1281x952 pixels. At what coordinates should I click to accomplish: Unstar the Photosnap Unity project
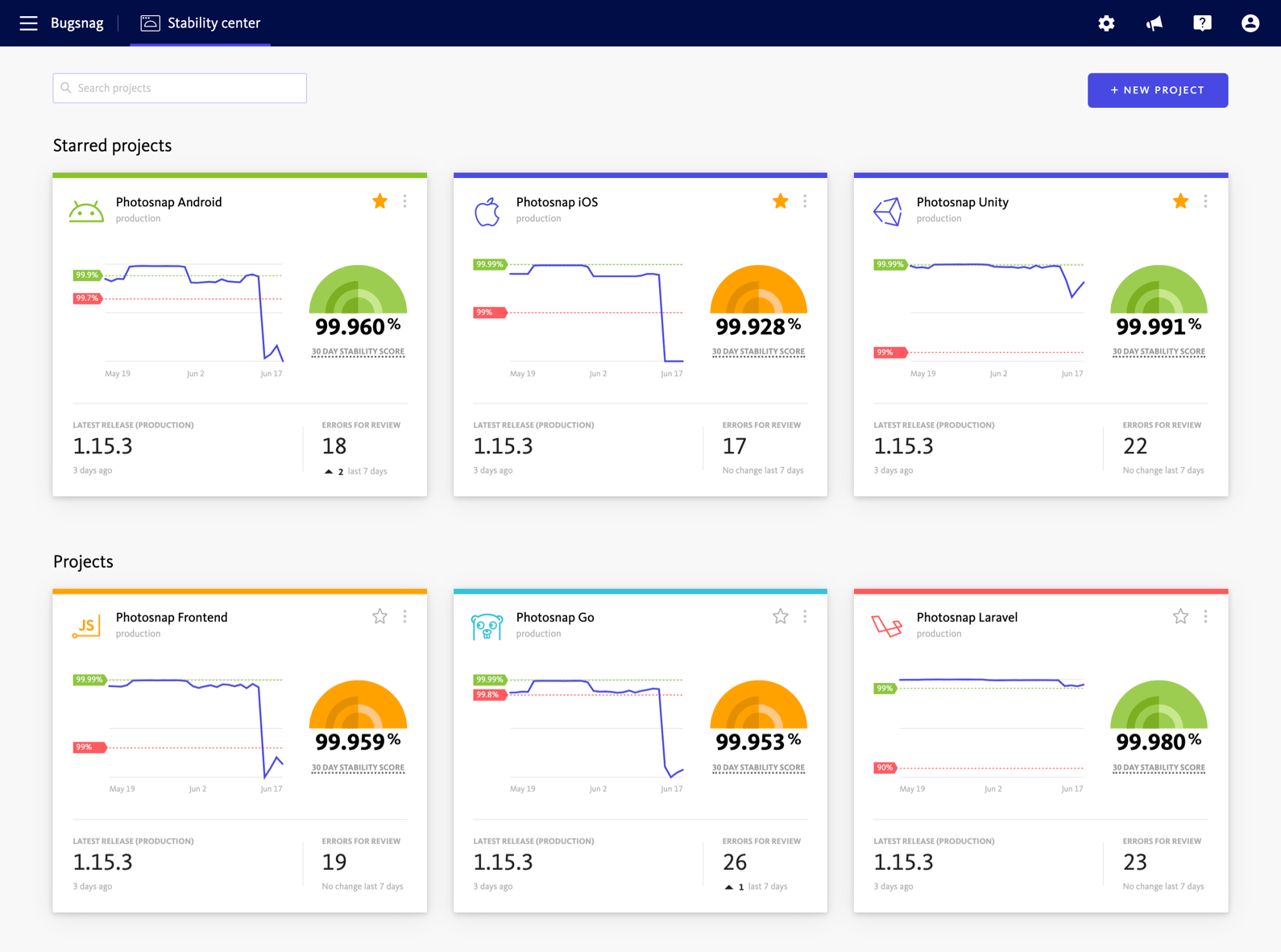tap(1180, 201)
